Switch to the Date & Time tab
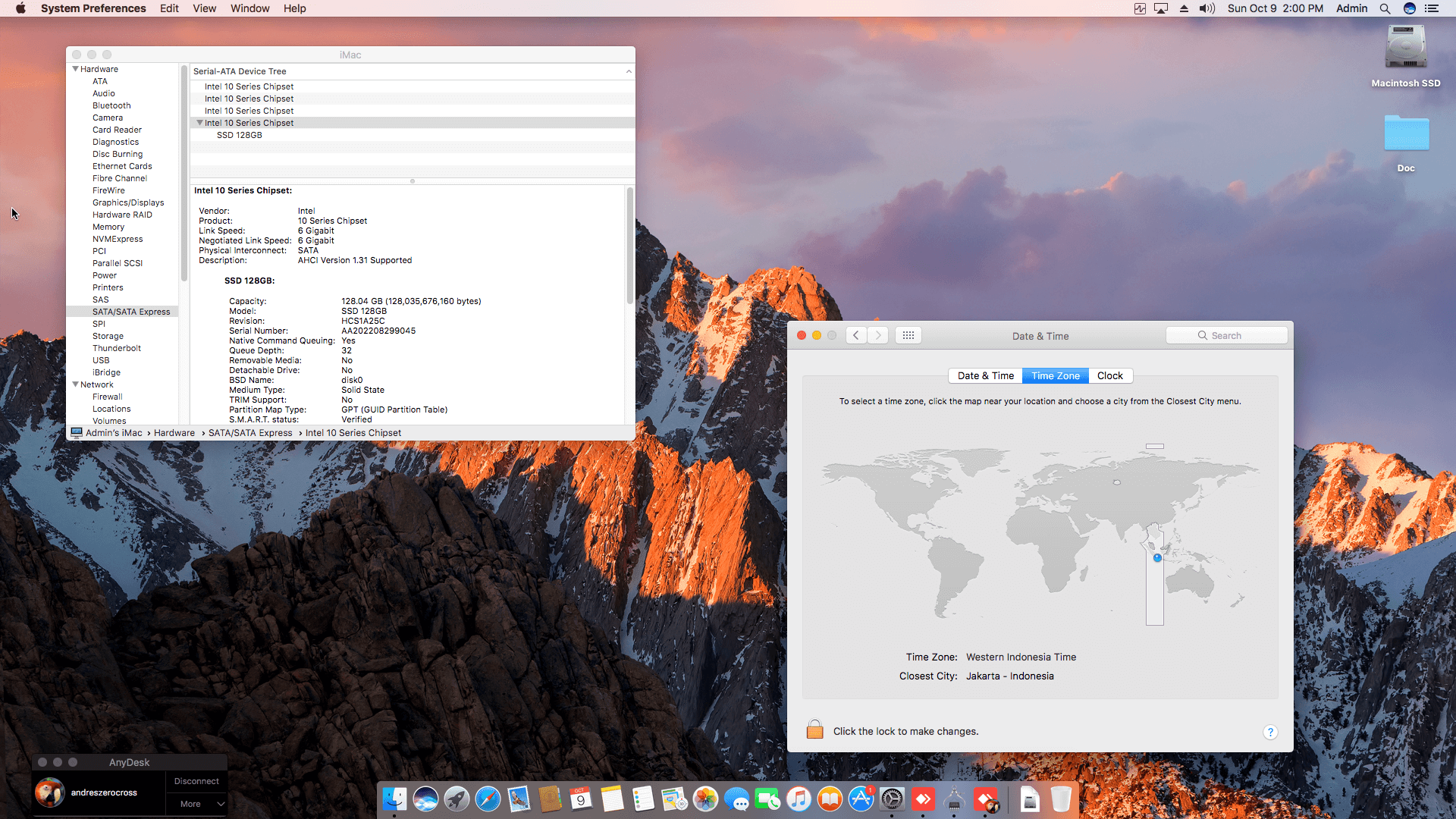 (x=985, y=376)
